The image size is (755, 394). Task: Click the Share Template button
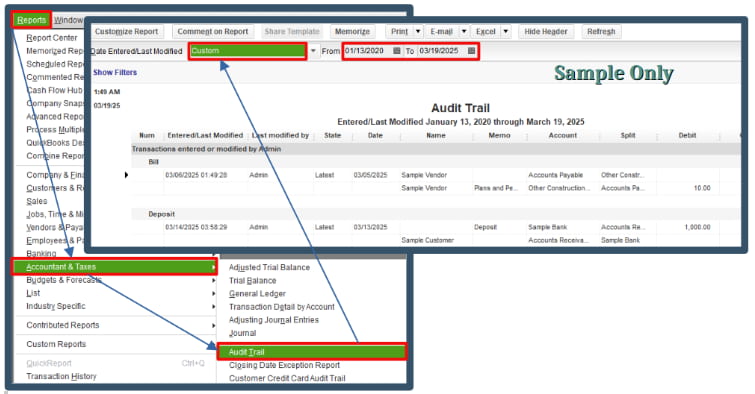[x=292, y=31]
